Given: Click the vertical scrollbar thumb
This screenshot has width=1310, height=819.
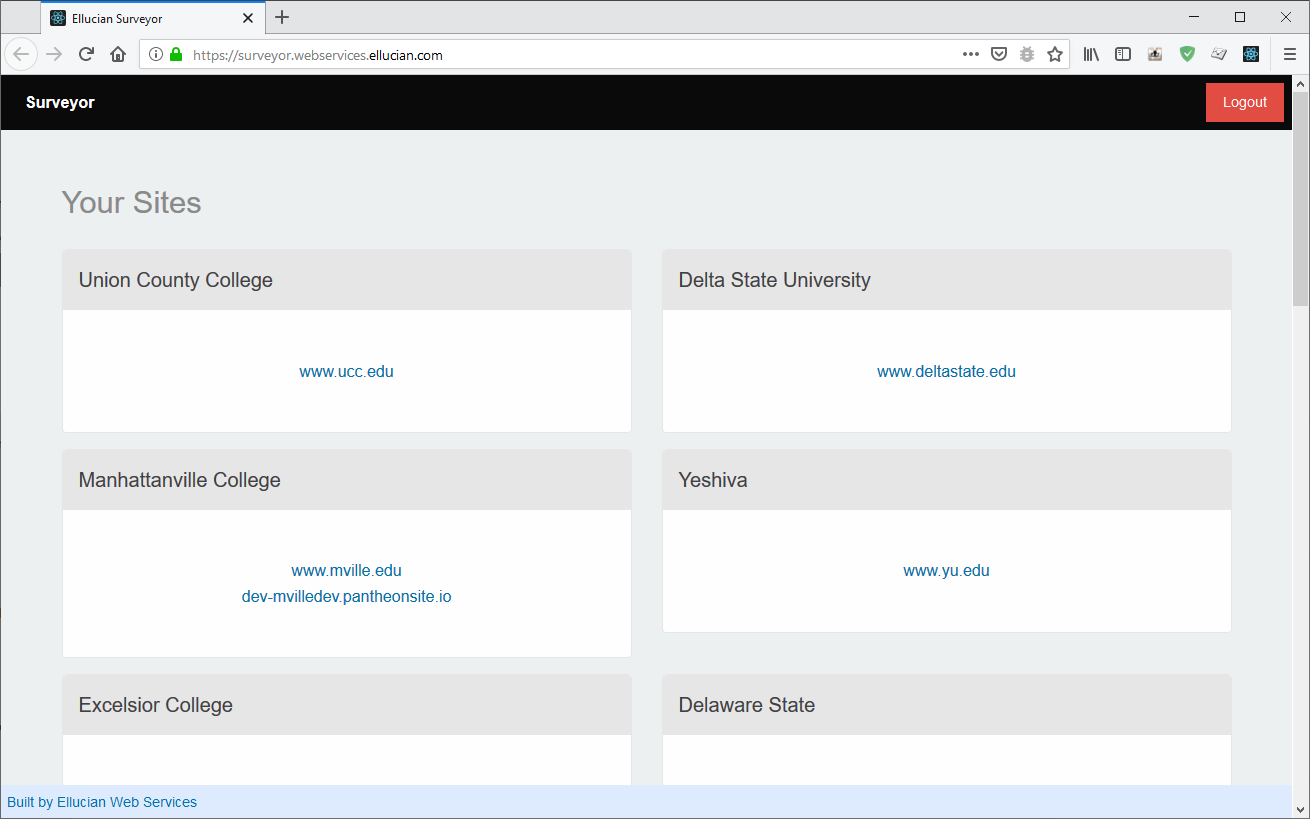Looking at the screenshot, I should [x=1300, y=199].
